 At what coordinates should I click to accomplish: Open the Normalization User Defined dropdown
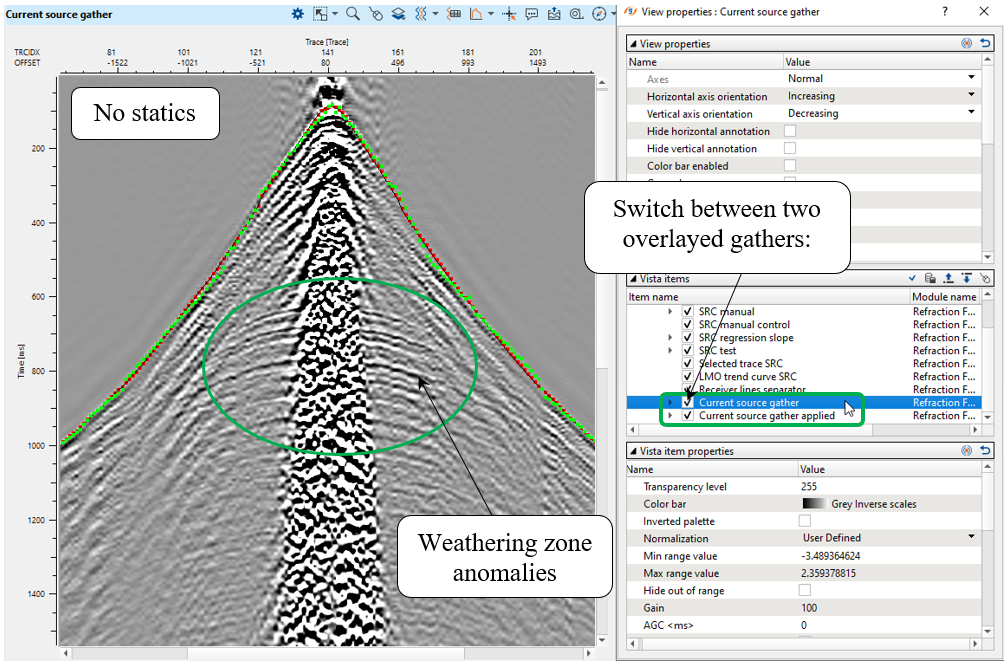(x=970, y=538)
